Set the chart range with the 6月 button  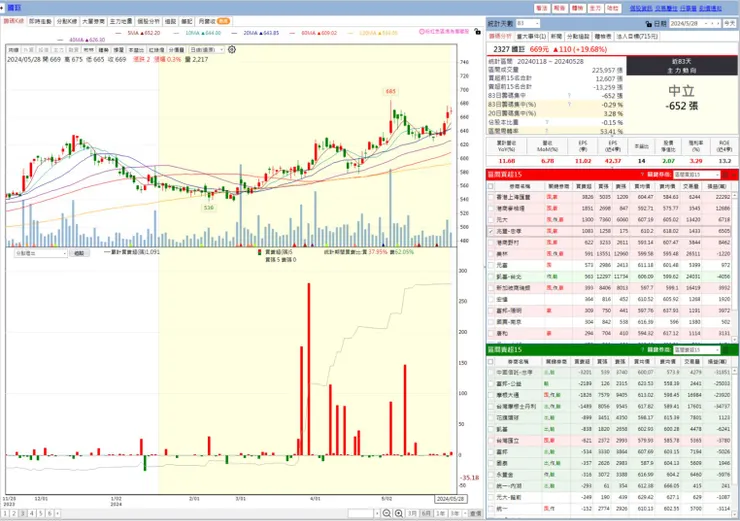pos(426,513)
